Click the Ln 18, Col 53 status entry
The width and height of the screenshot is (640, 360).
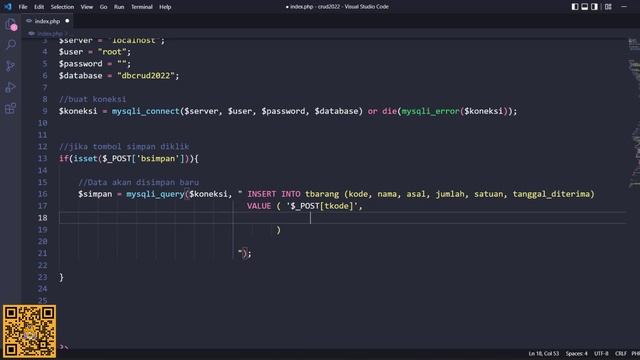click(543, 353)
